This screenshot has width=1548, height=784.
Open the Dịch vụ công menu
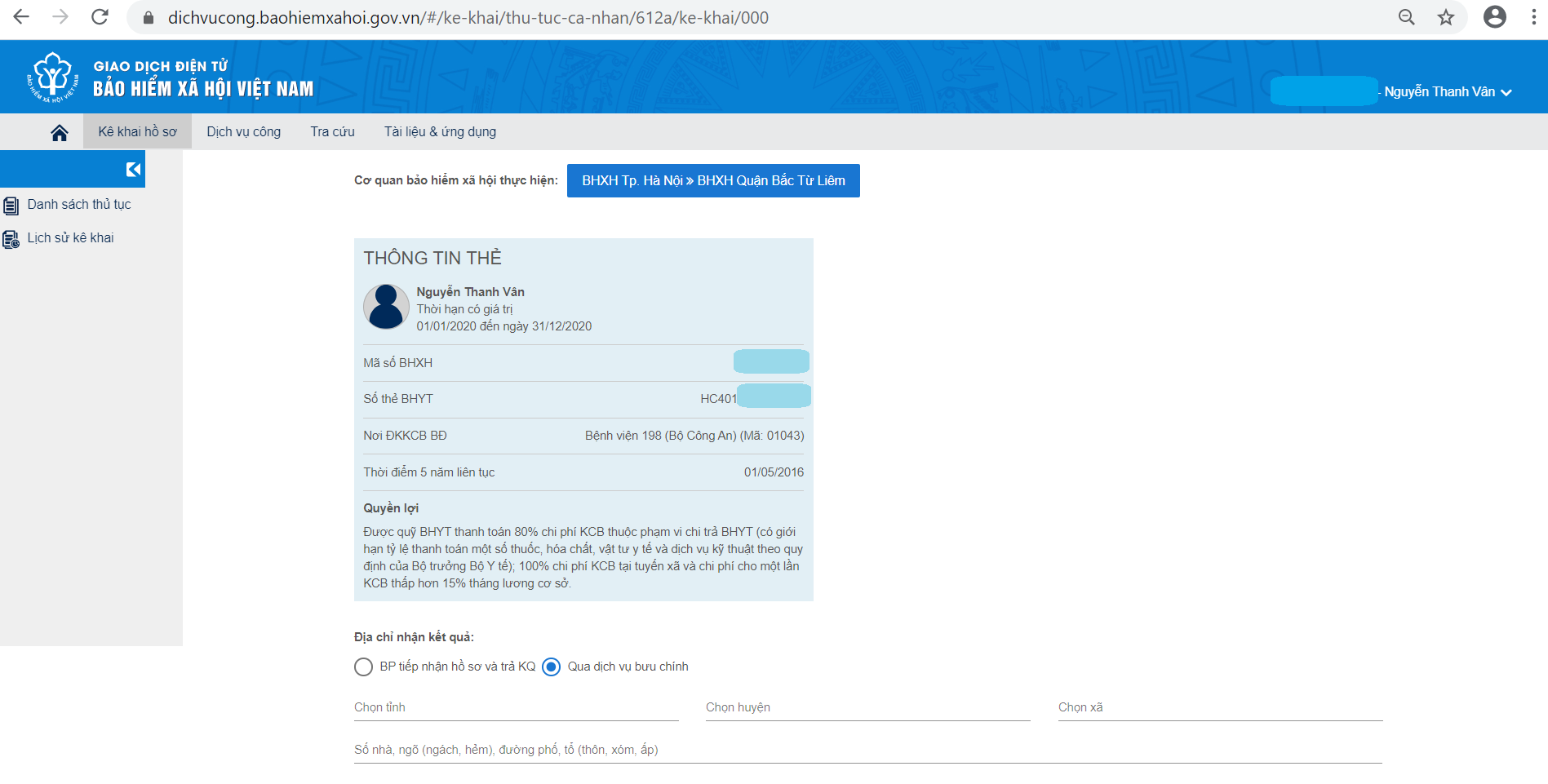click(244, 132)
